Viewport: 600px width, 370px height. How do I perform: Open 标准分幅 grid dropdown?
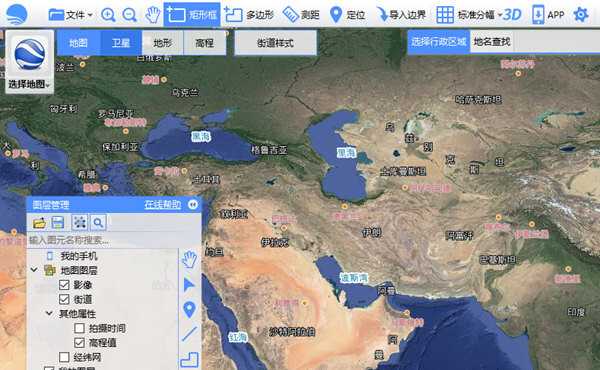(469, 15)
